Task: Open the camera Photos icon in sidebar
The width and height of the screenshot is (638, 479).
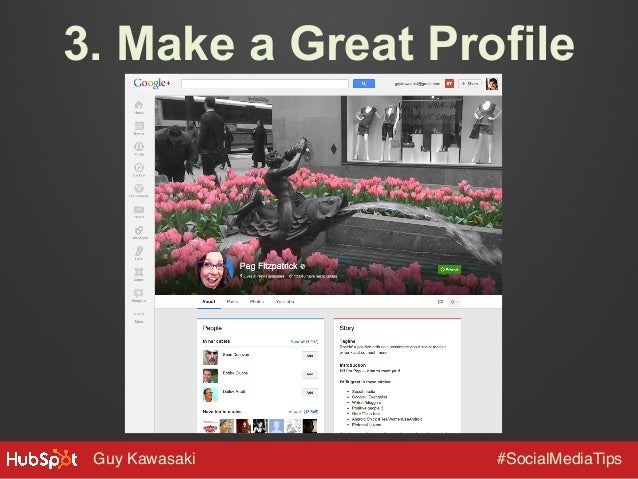Action: pyautogui.click(x=139, y=210)
